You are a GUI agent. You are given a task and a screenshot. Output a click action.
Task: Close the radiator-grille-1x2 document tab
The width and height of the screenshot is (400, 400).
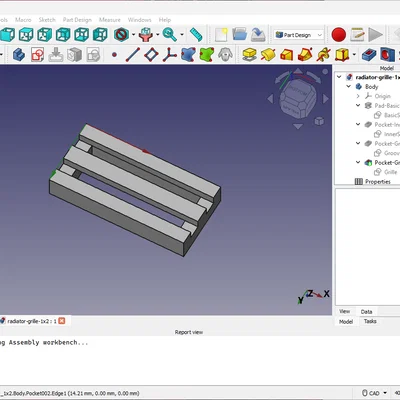[62, 321]
